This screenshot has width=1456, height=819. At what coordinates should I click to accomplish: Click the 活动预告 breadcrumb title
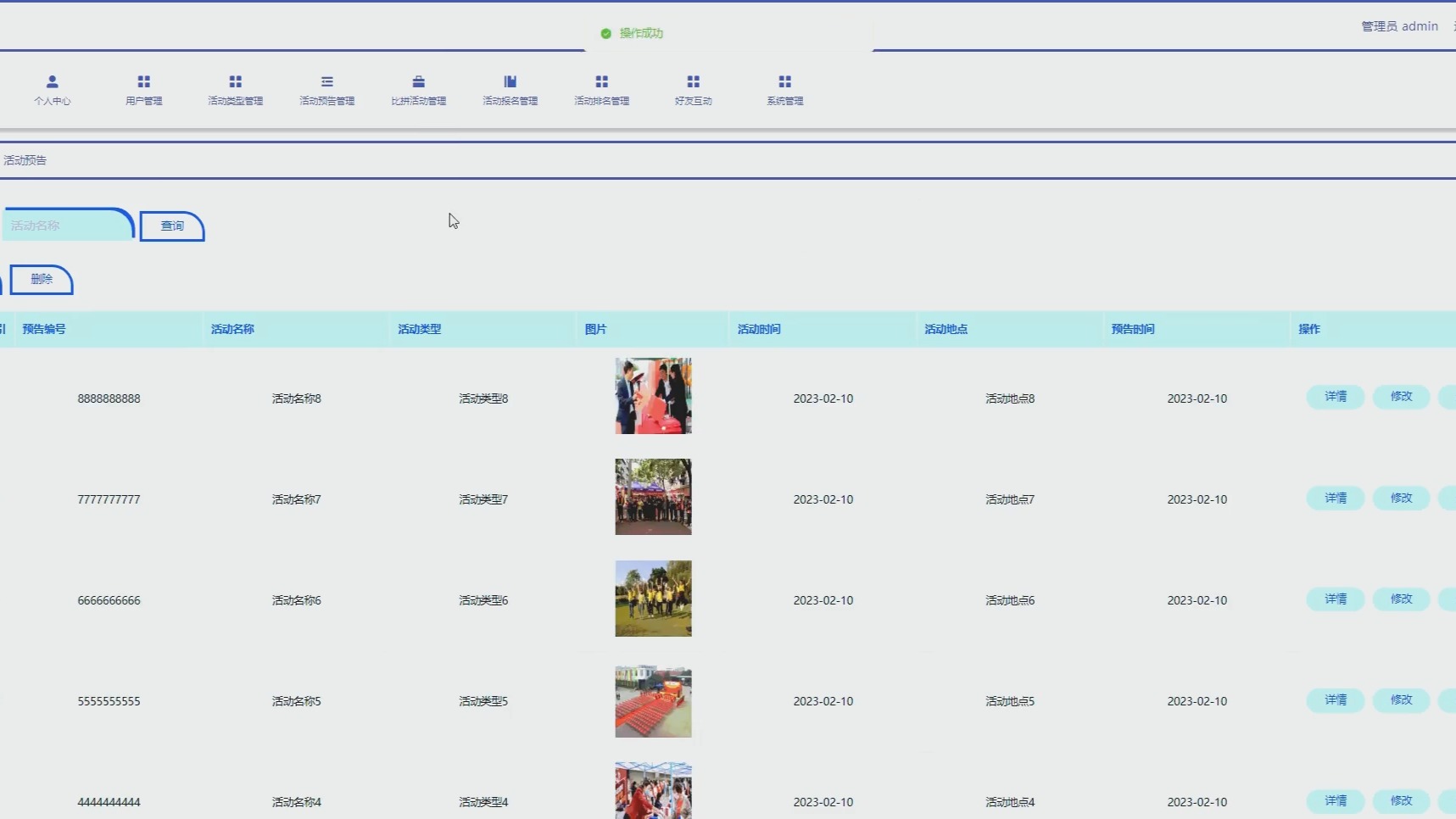coord(25,160)
